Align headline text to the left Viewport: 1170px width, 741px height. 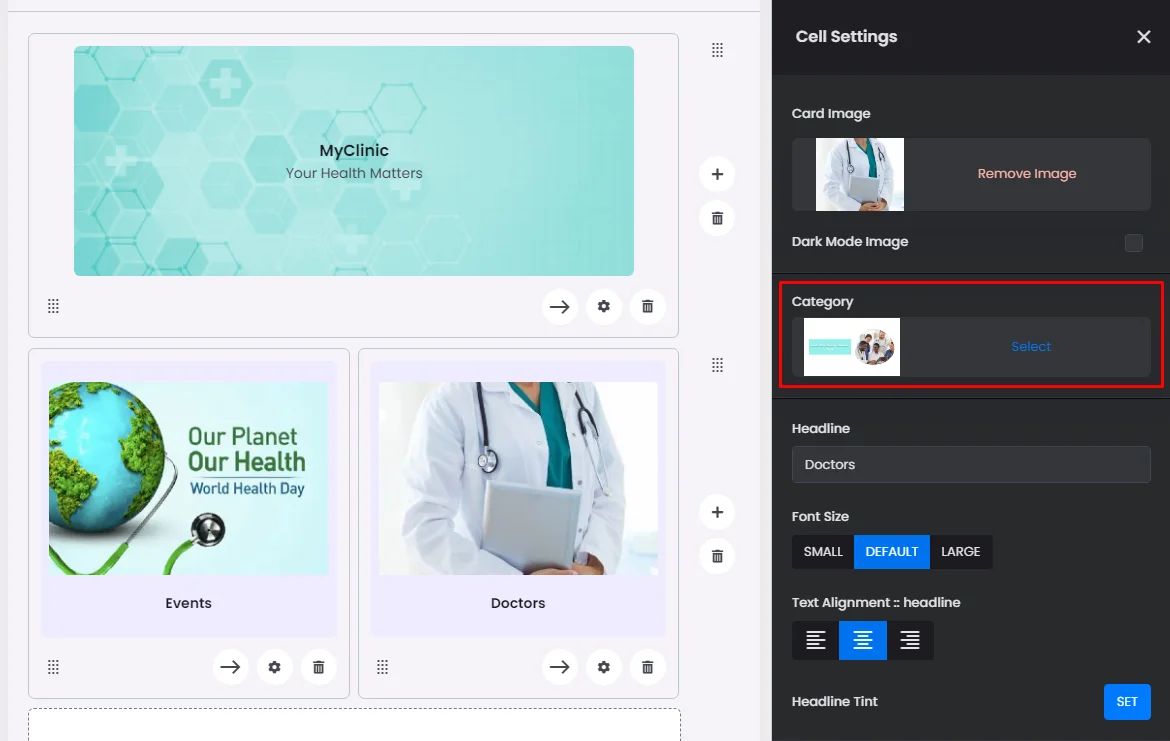tap(816, 641)
